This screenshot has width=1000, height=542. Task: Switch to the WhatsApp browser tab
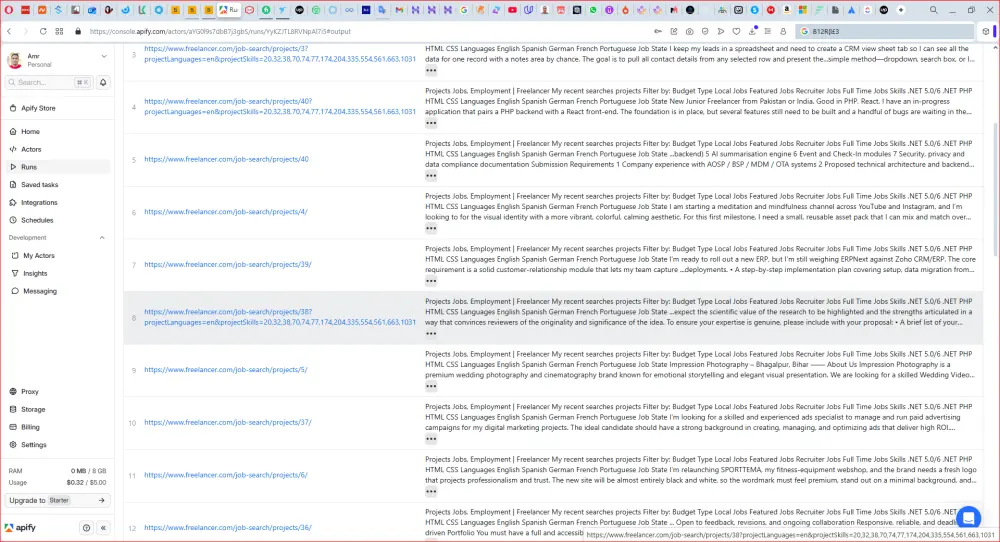593,10
